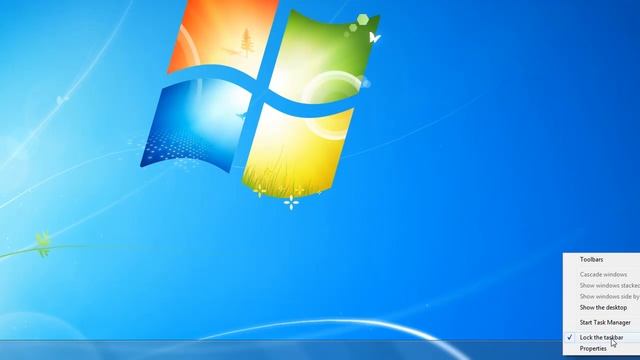Open taskbar Properties from context menu

coord(602,349)
